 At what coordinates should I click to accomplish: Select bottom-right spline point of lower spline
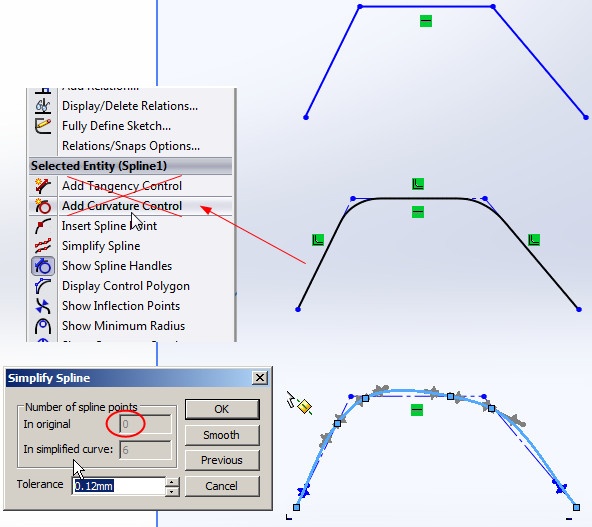(x=577, y=507)
